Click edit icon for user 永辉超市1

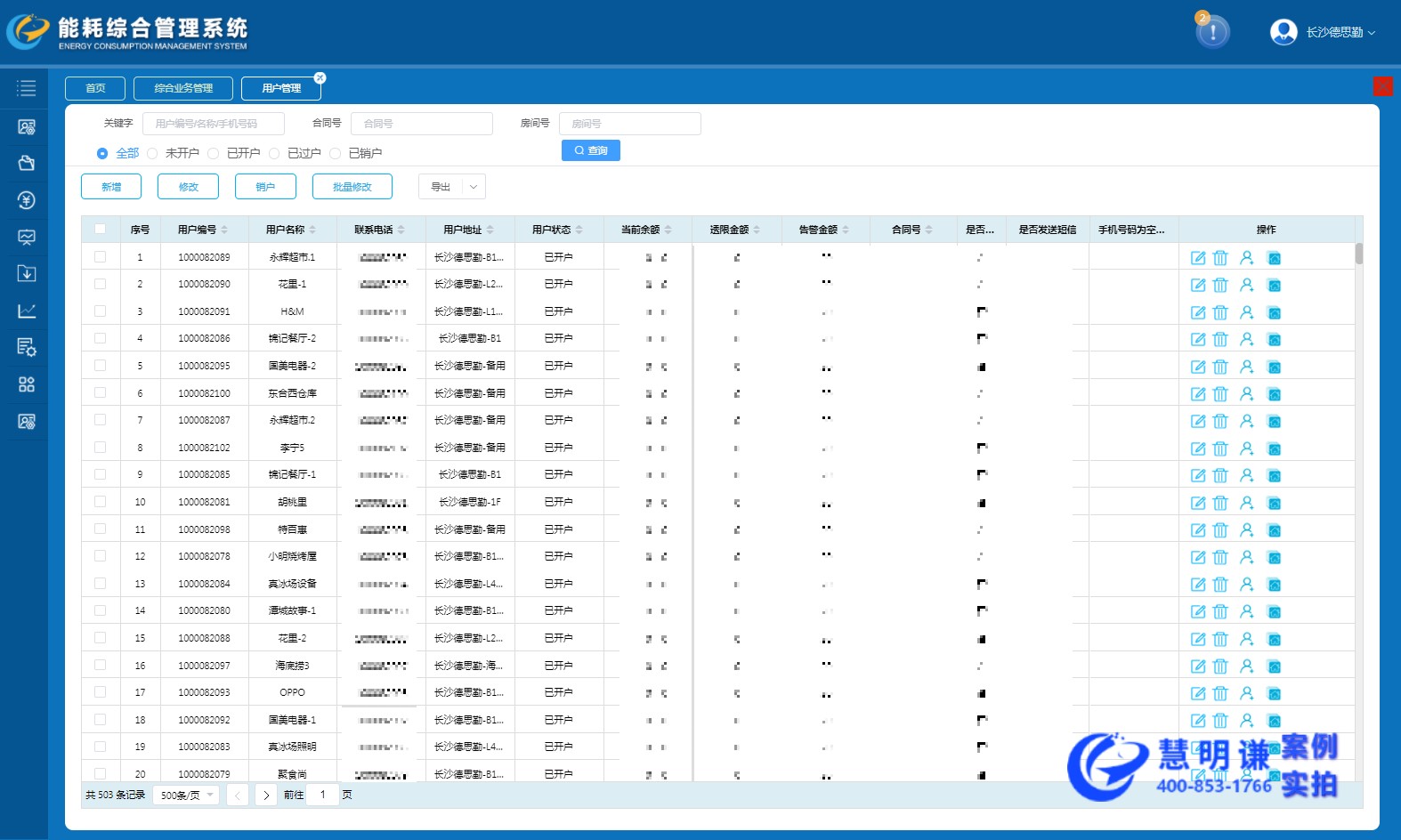pyautogui.click(x=1198, y=258)
